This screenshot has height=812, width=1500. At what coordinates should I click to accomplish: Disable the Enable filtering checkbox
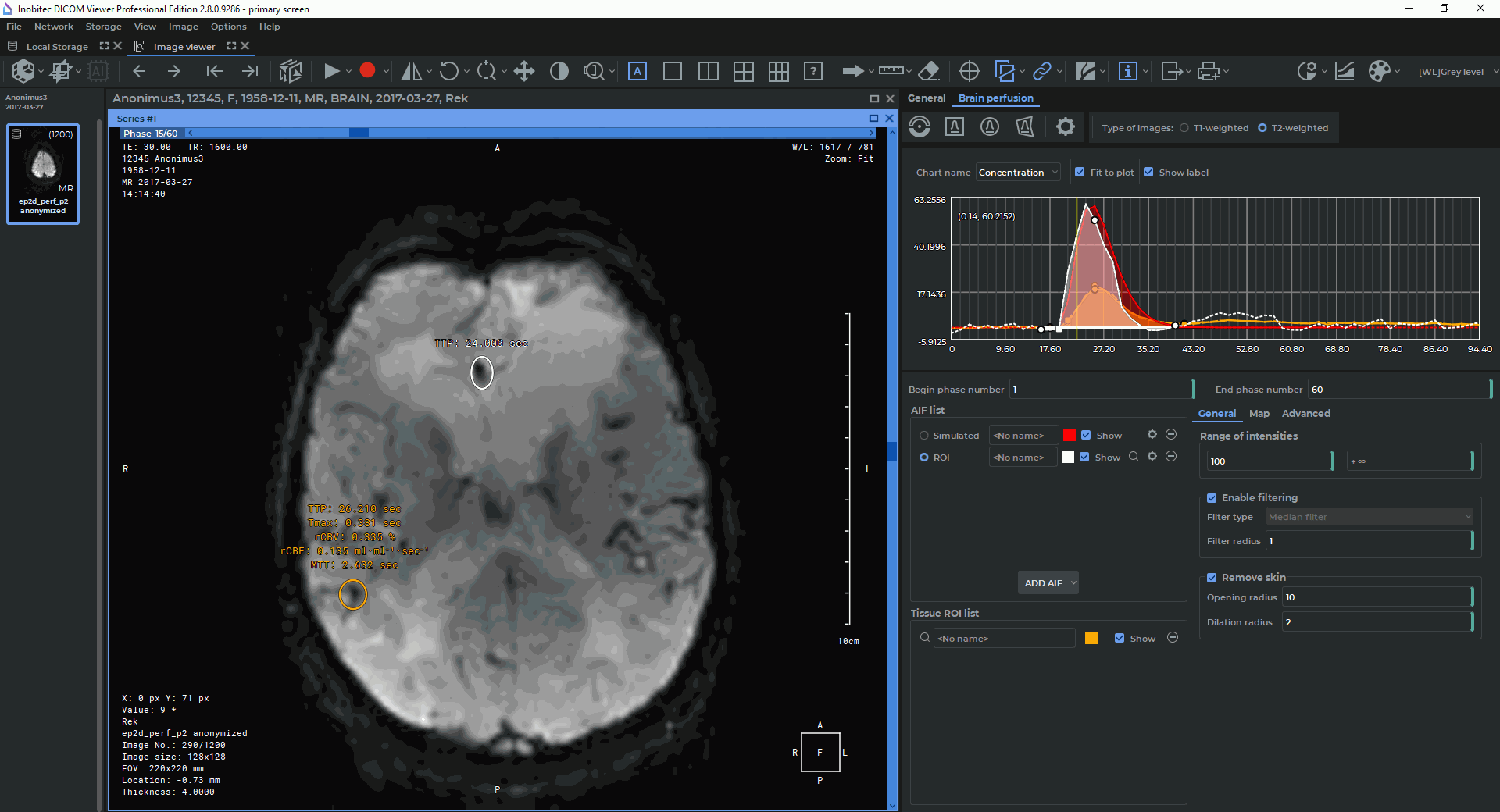tap(1212, 497)
